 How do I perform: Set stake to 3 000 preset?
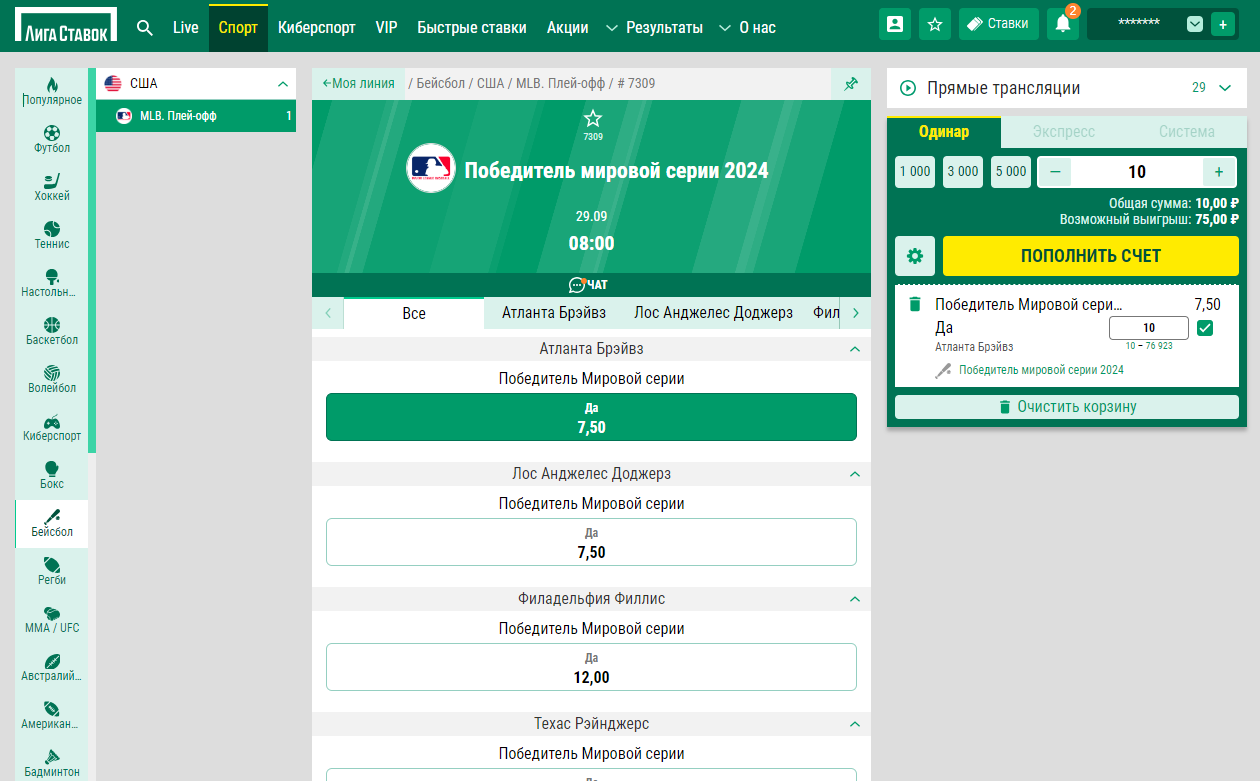[963, 172]
